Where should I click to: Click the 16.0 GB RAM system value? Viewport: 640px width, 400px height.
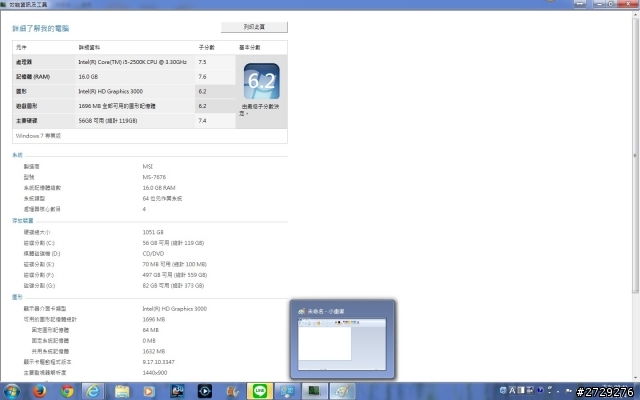pos(159,188)
